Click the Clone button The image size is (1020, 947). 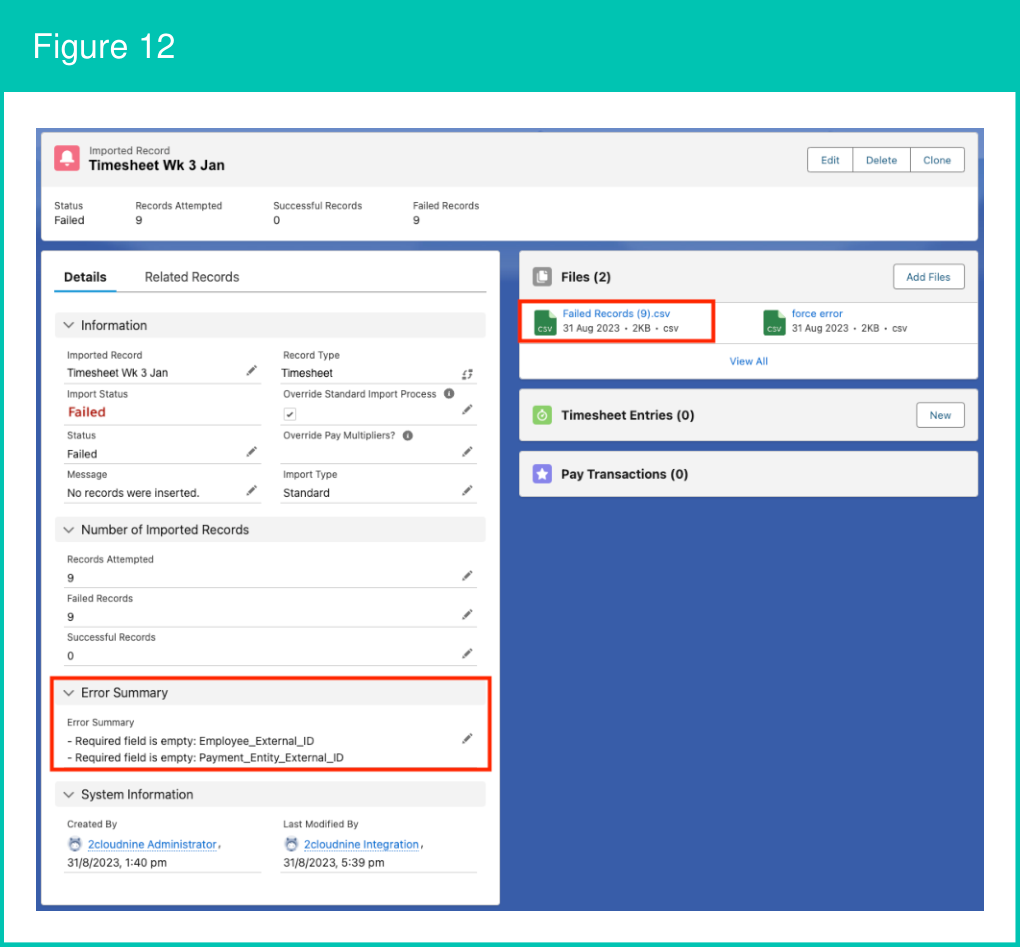[x=937, y=160]
